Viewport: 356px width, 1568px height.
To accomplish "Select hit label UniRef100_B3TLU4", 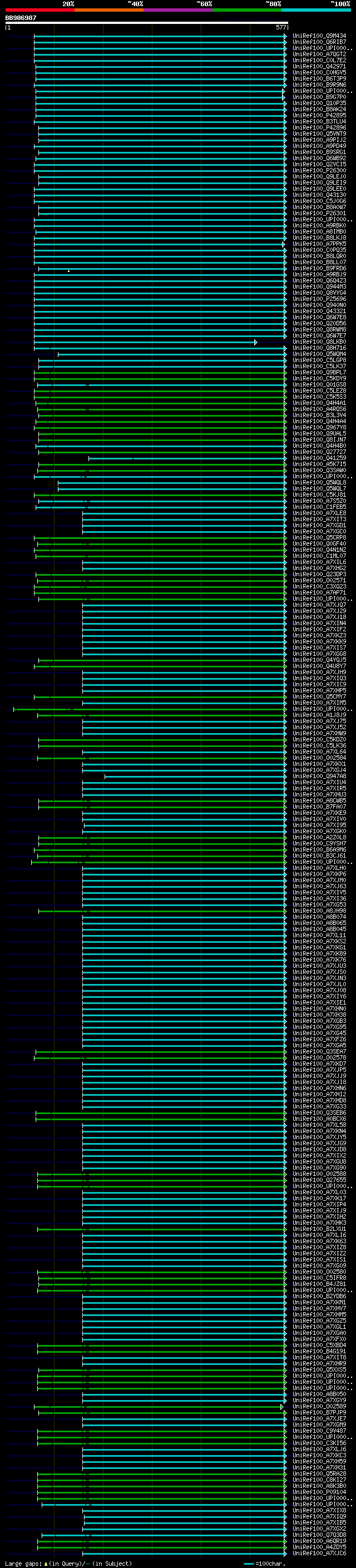I will click(x=319, y=122).
